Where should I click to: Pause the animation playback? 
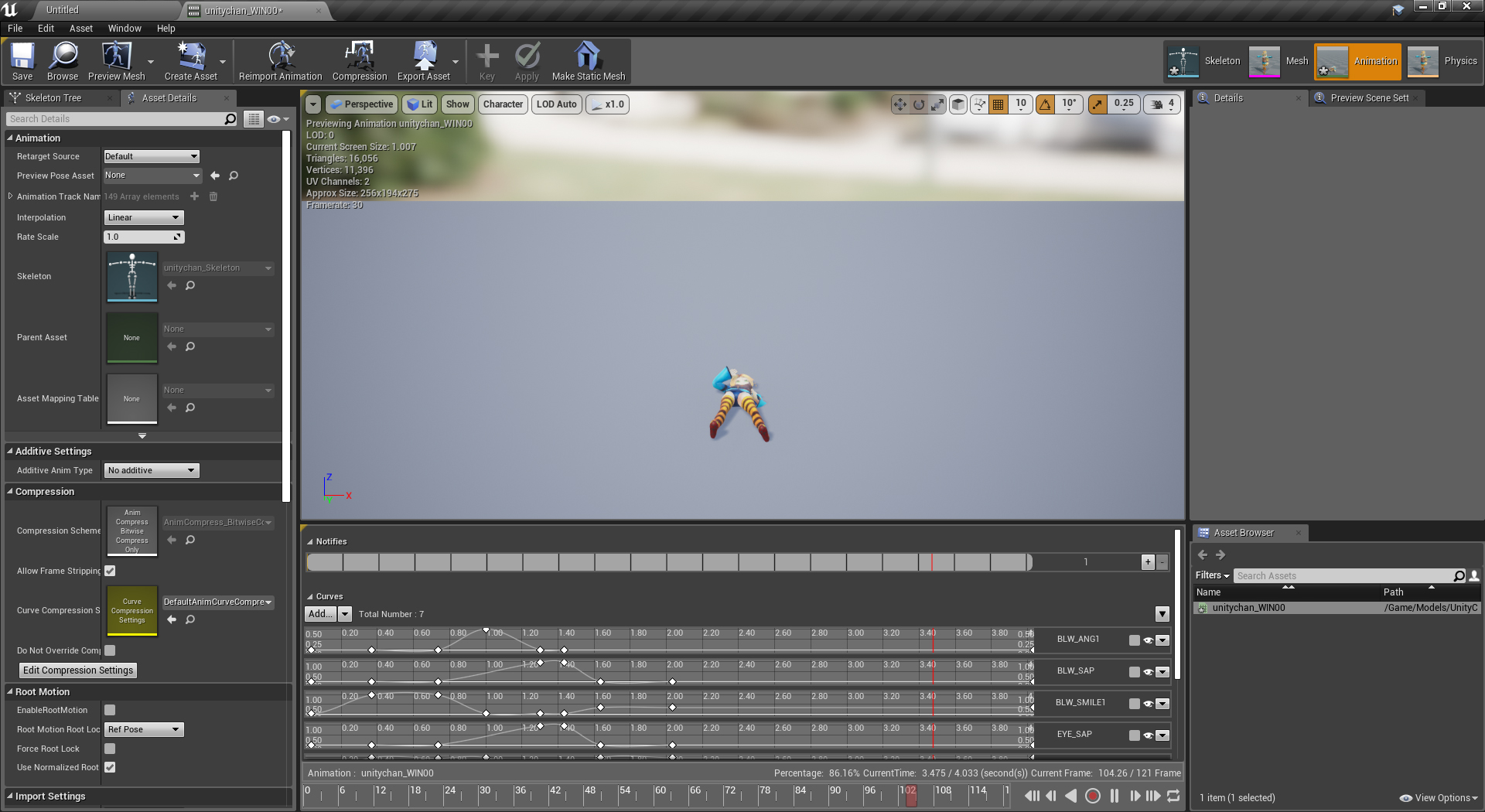click(1115, 796)
